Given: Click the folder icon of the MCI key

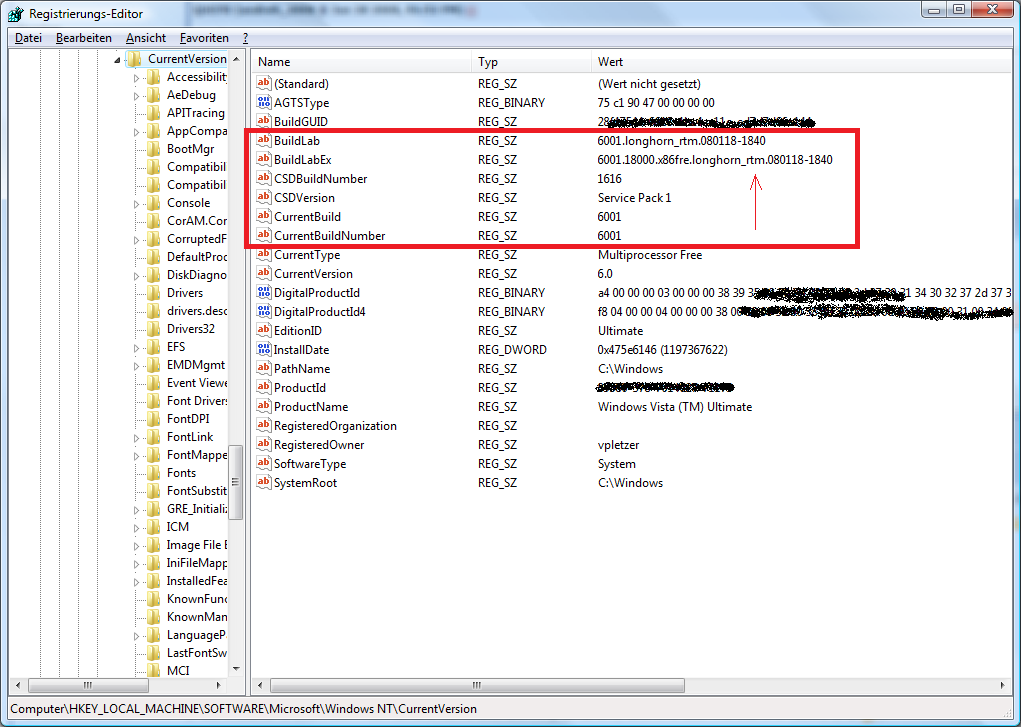Looking at the screenshot, I should 154,671.
